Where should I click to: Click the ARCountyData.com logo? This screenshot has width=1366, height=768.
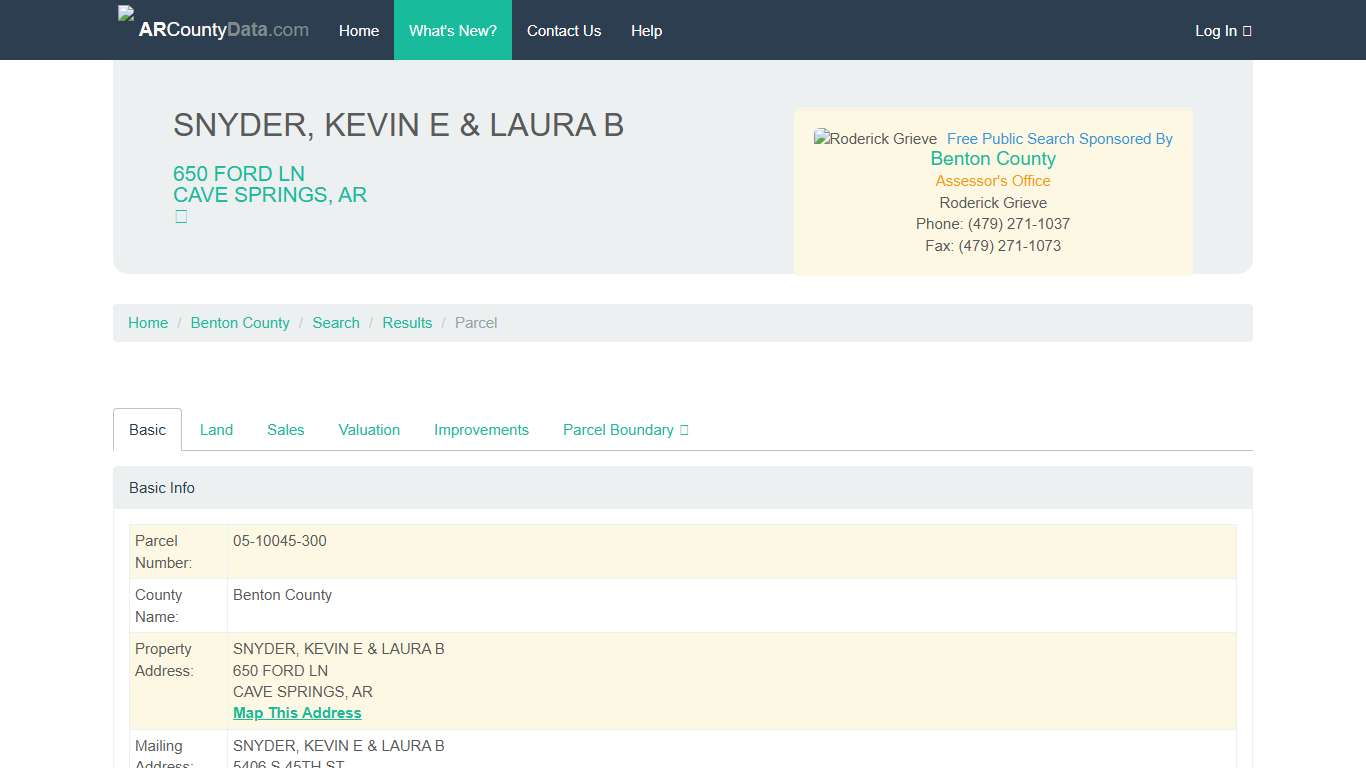pyautogui.click(x=214, y=30)
